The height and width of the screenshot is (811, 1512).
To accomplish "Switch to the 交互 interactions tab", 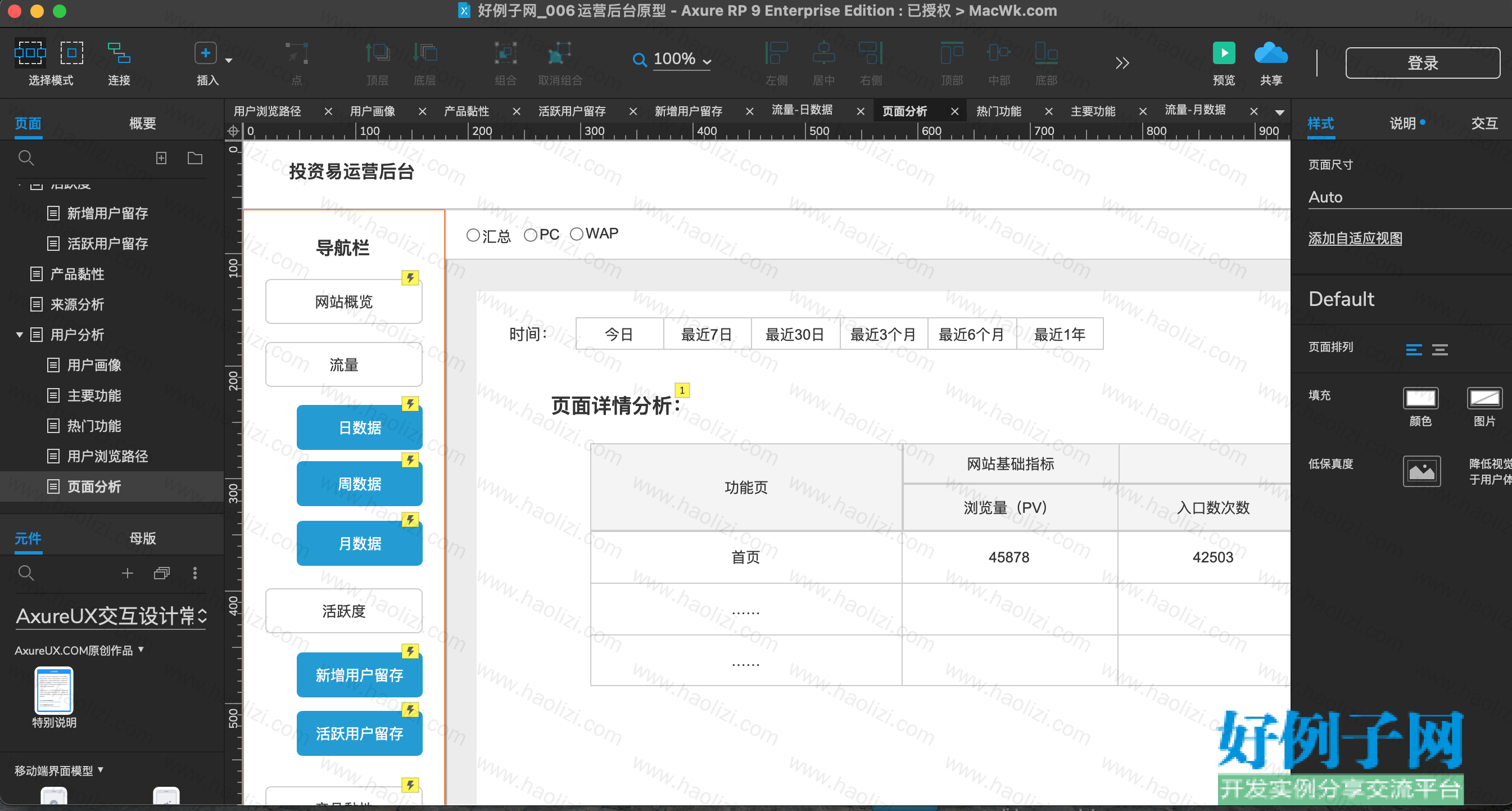I will [1484, 123].
